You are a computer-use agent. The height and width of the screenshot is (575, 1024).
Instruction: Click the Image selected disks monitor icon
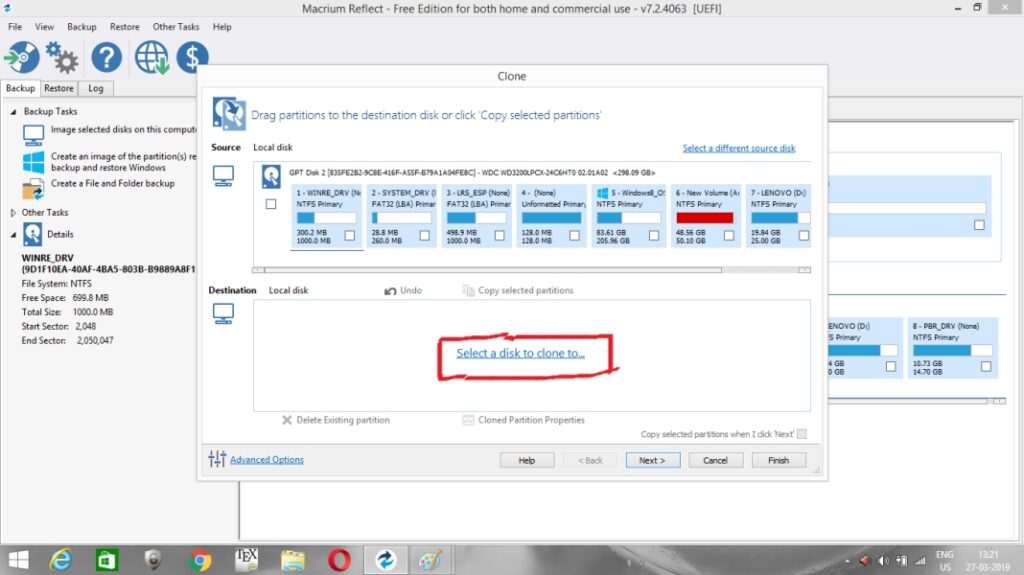(33, 135)
